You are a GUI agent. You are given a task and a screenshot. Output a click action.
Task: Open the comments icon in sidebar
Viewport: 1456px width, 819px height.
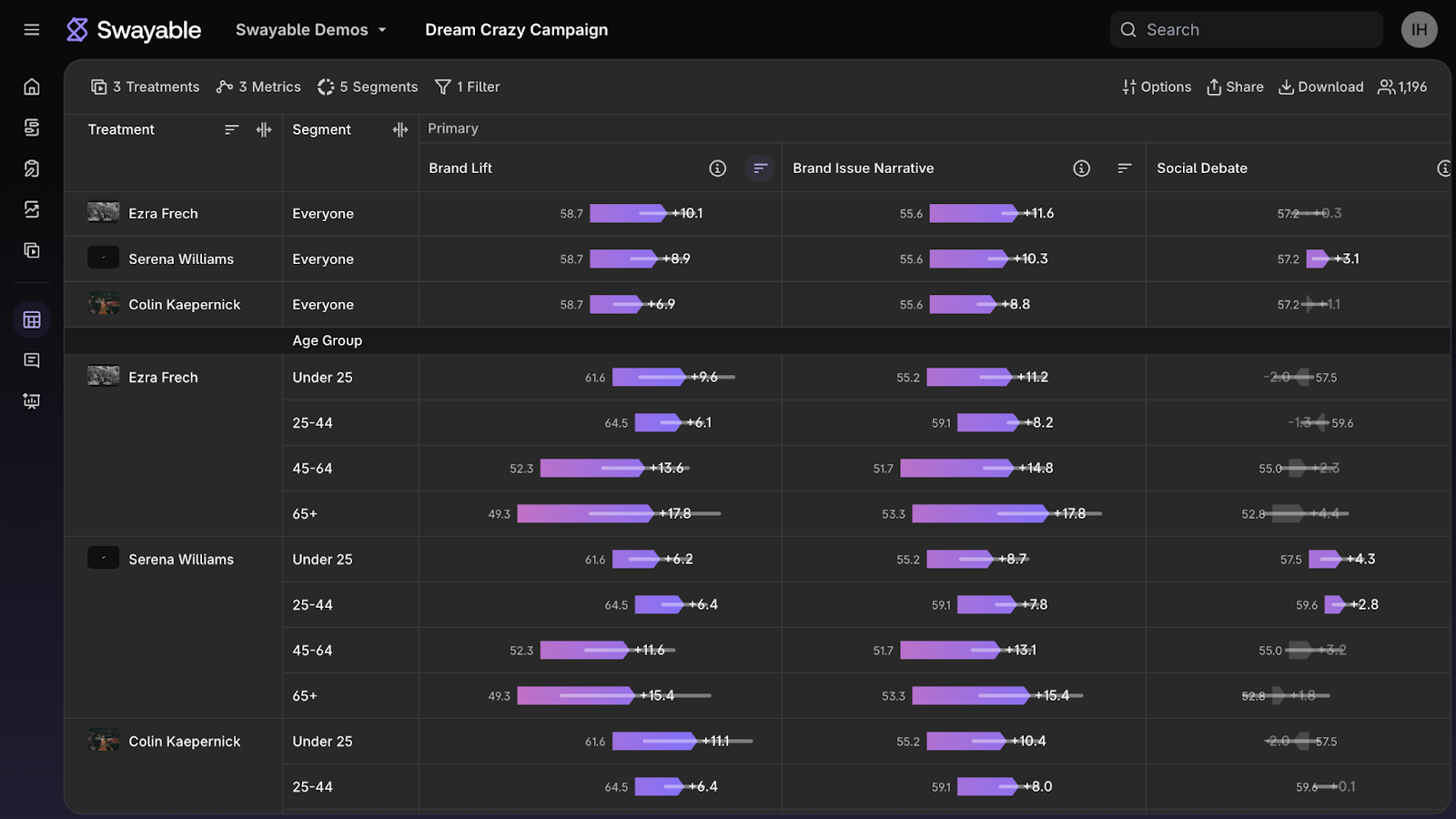(x=32, y=360)
